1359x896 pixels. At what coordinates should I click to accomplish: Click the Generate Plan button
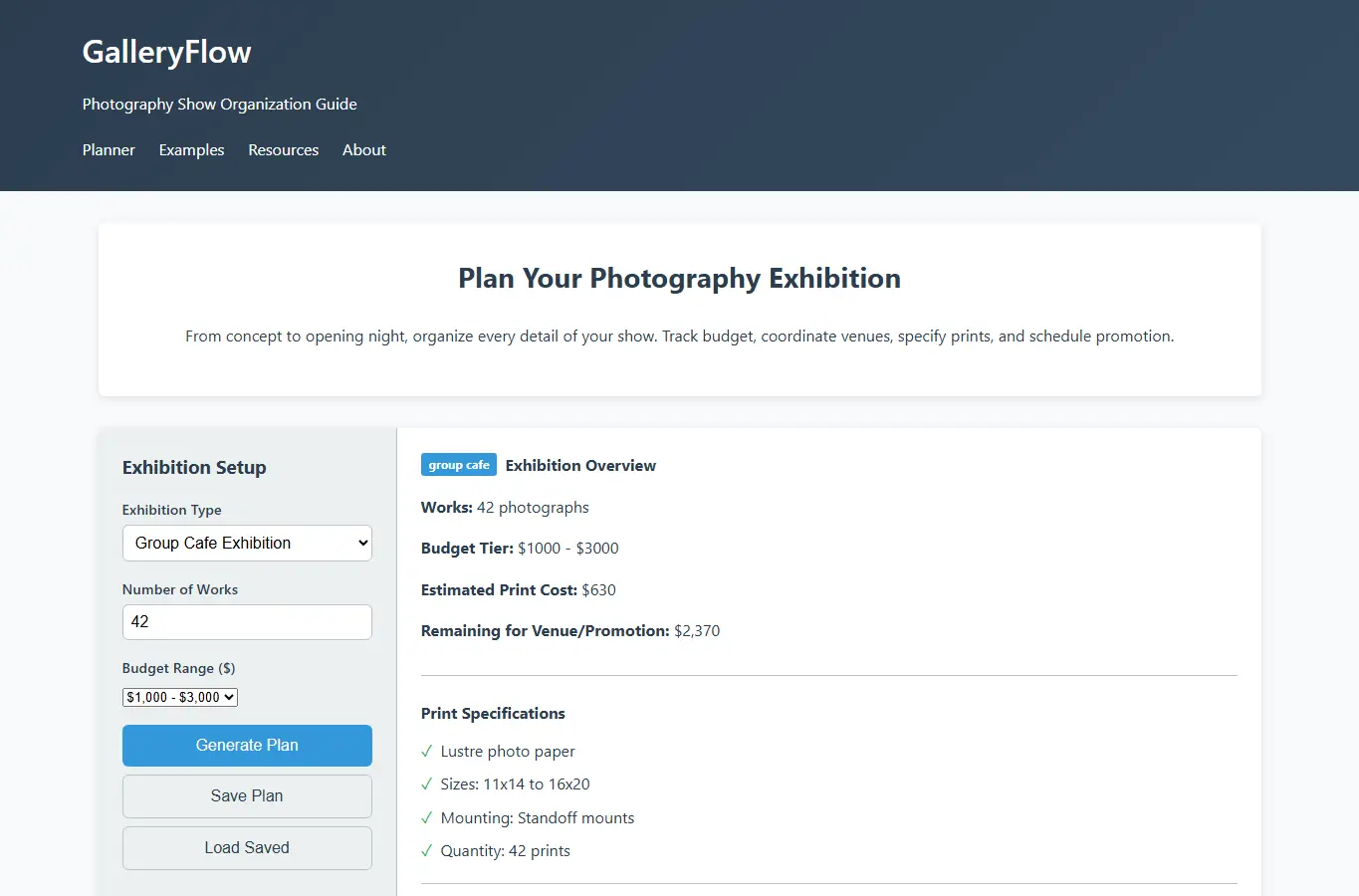pyautogui.click(x=247, y=746)
